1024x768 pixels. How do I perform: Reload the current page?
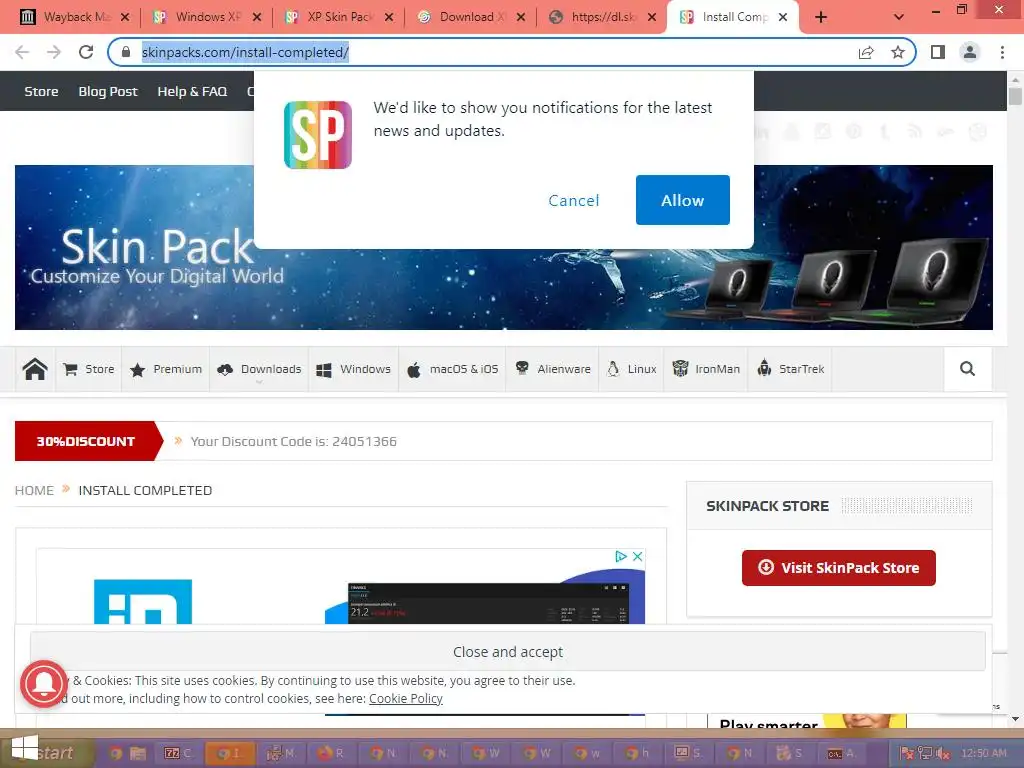click(x=86, y=52)
